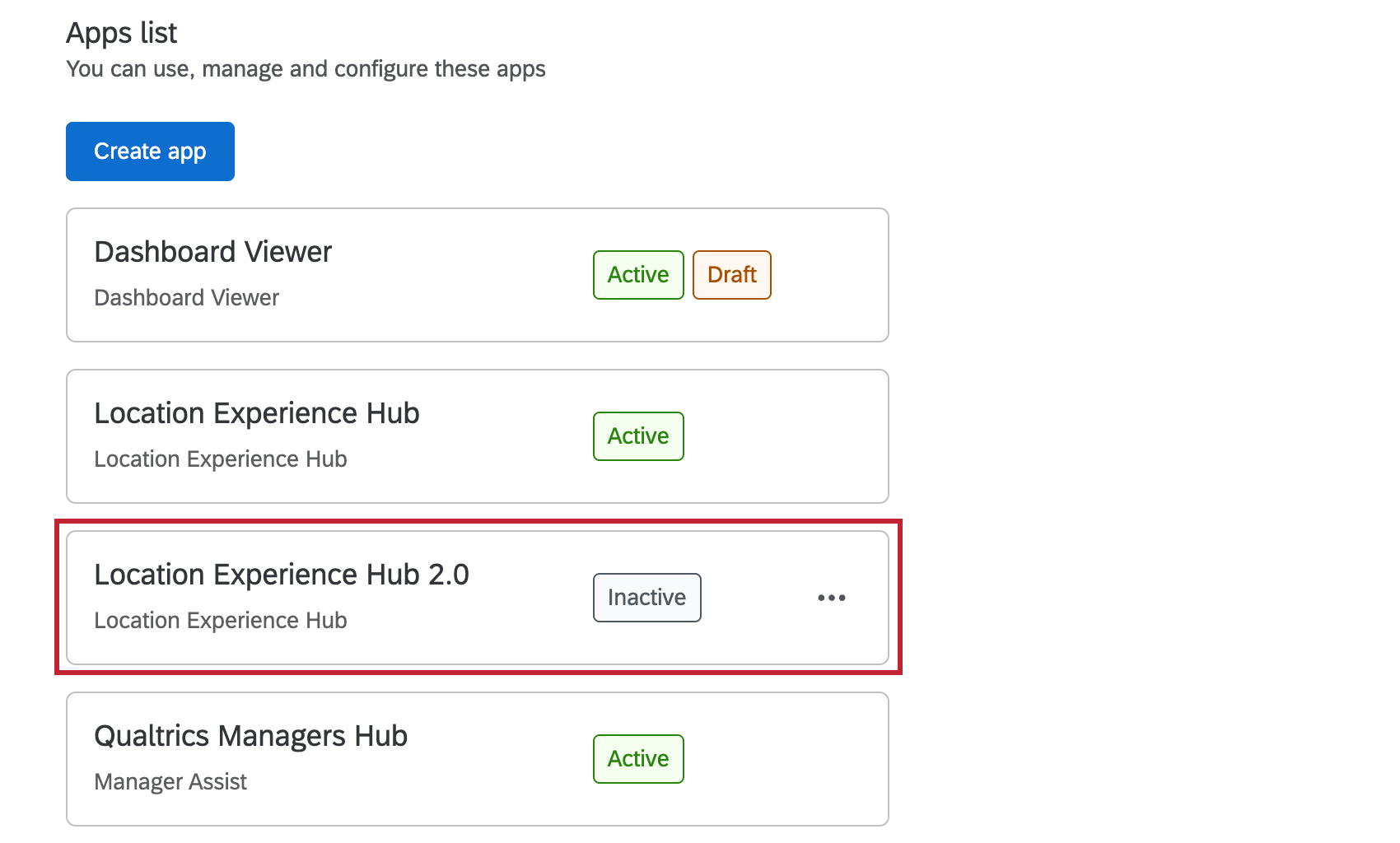Click the Manager Assist description text
The width and height of the screenshot is (1400, 843).
point(170,781)
